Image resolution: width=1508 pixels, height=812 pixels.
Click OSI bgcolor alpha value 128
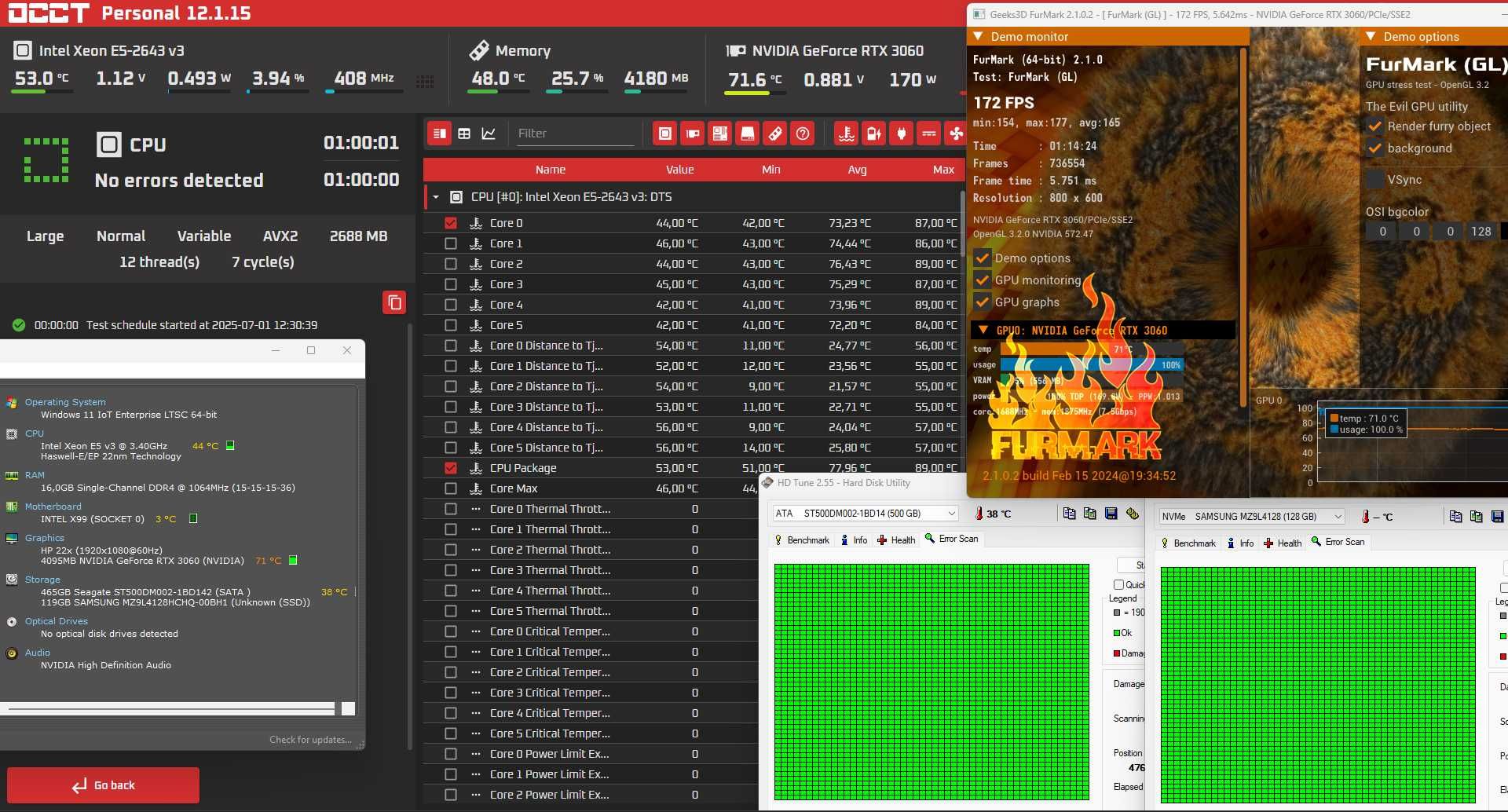point(1481,232)
